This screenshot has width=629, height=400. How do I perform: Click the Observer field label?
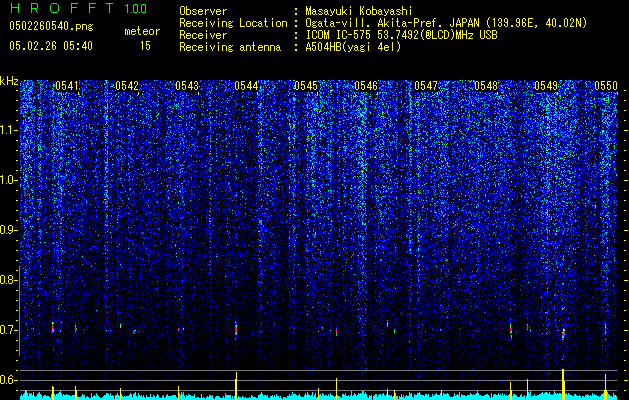pos(203,11)
